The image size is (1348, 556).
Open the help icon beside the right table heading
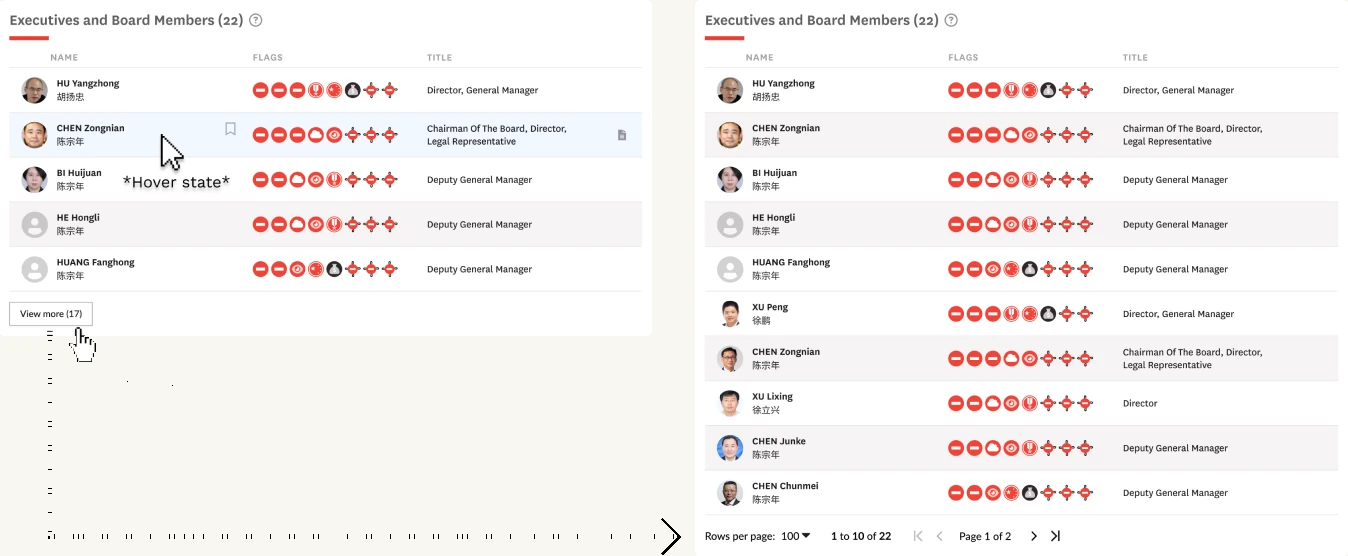click(951, 20)
